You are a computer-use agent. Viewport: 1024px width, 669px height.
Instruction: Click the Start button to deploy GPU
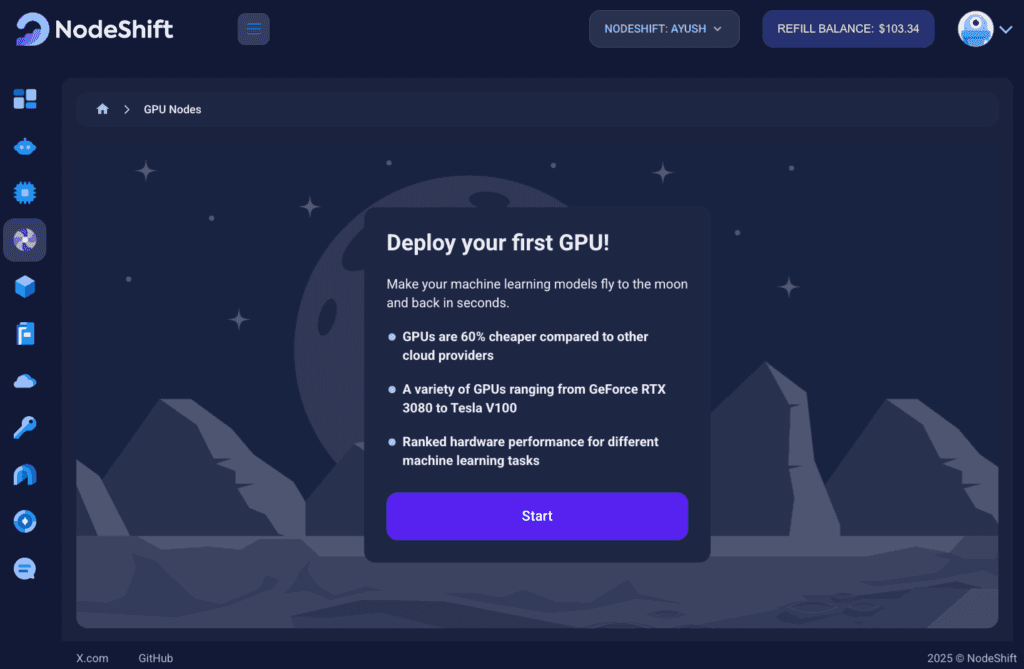[537, 516]
